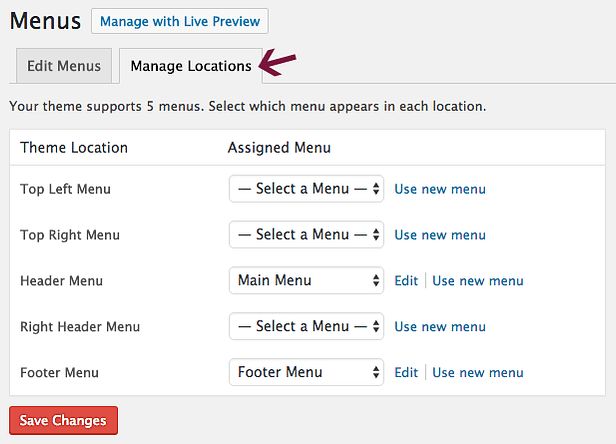Open the Right Header Menu dropdown
Screen dimensions: 616x444
click(x=306, y=326)
